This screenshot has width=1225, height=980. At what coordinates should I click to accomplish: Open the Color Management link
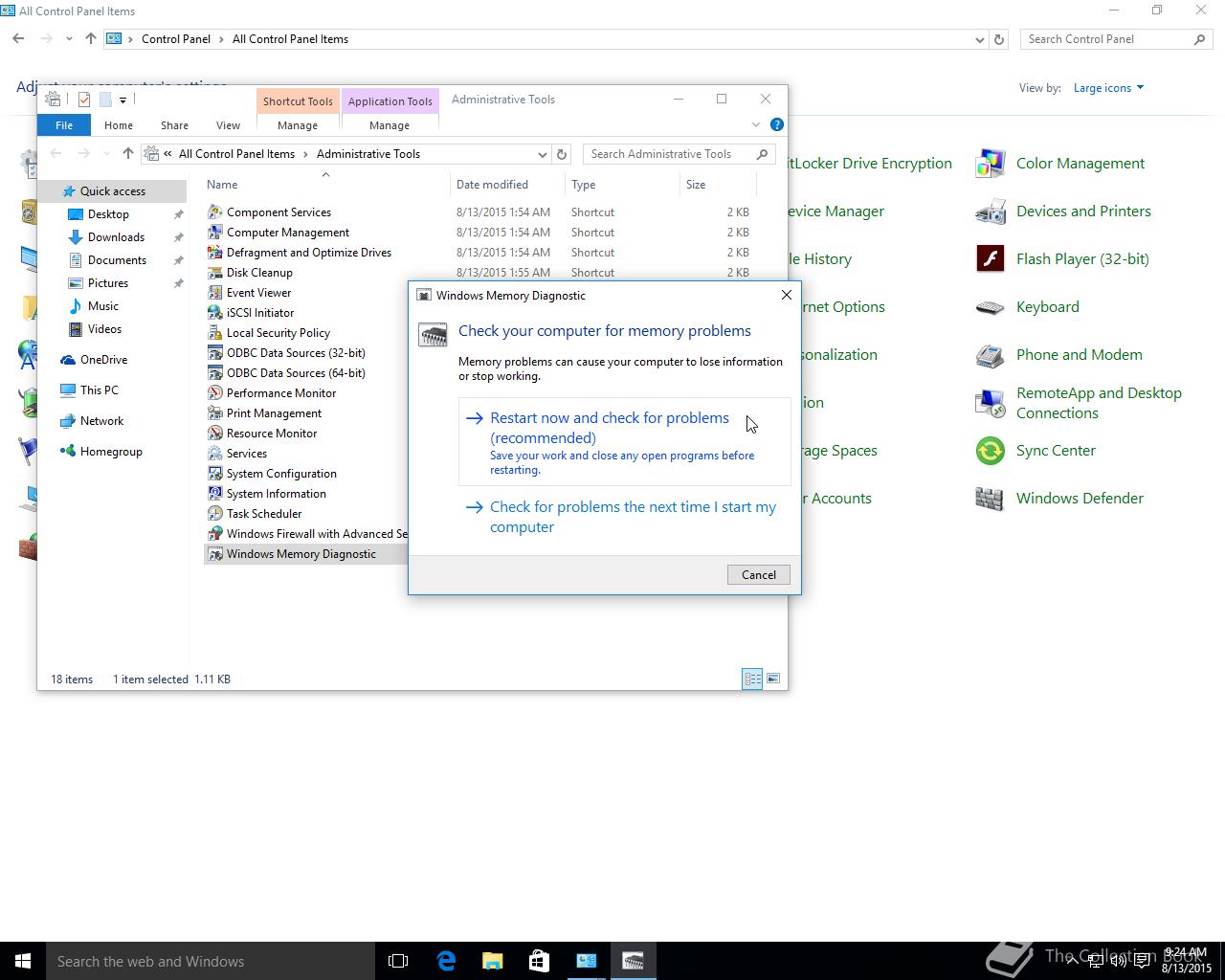[x=1080, y=164]
